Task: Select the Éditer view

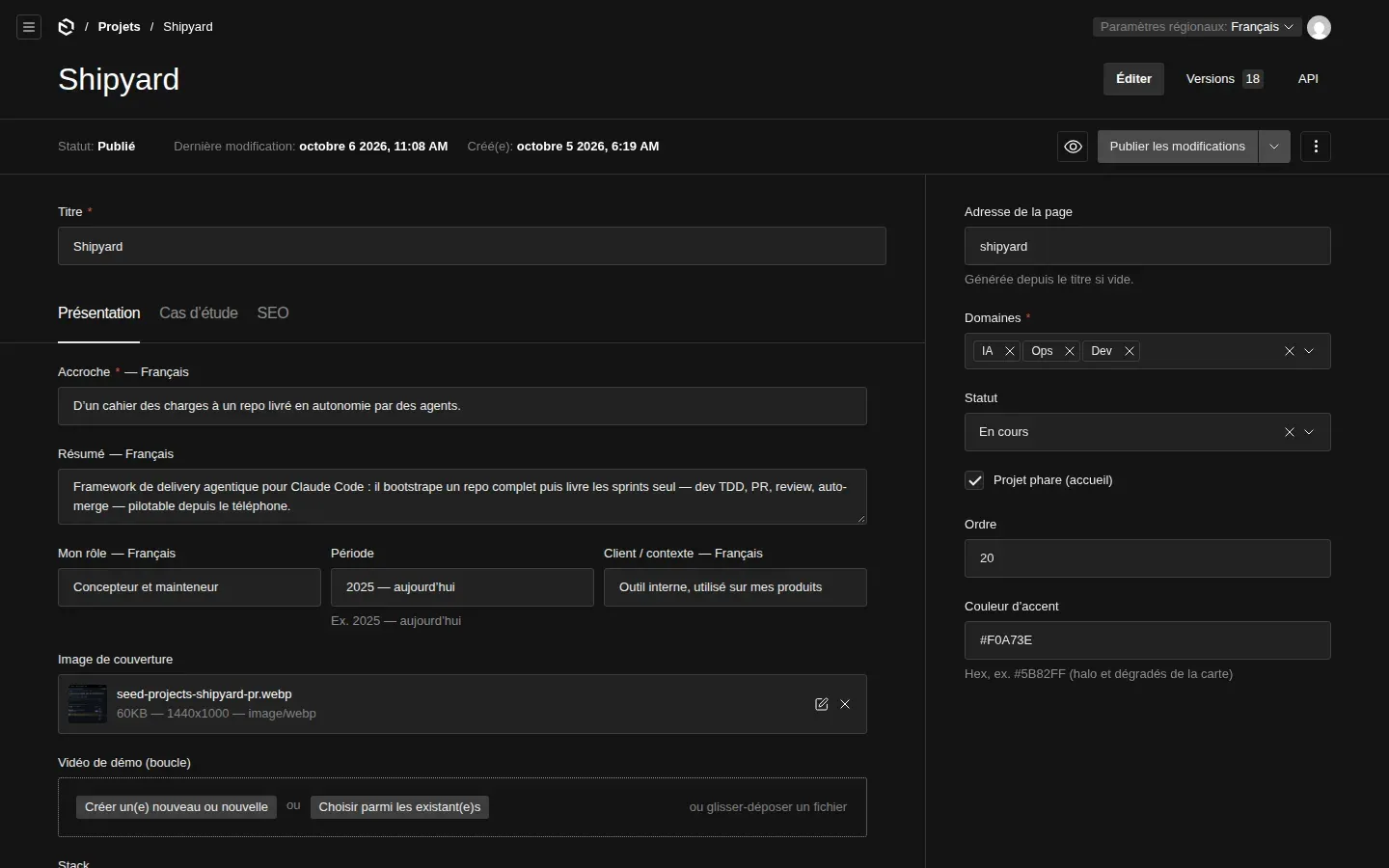Action: coord(1133,79)
